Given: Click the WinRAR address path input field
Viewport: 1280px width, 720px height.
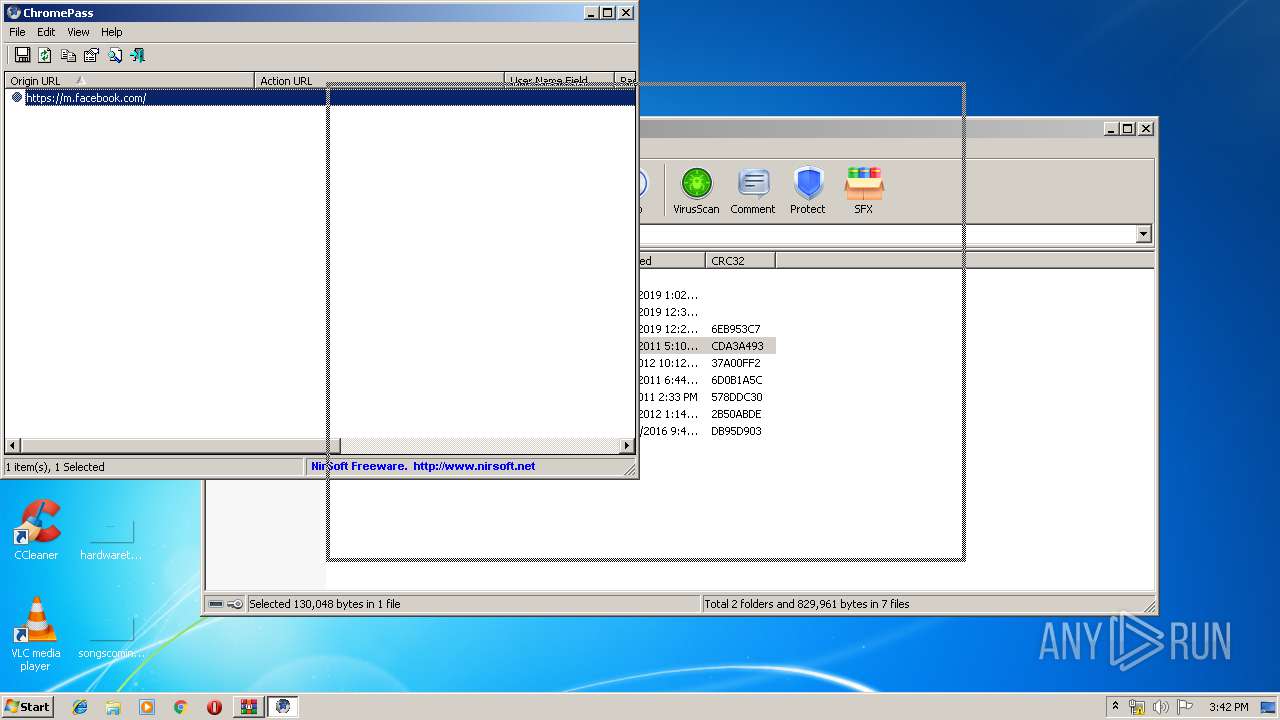Looking at the screenshot, I should tap(886, 234).
